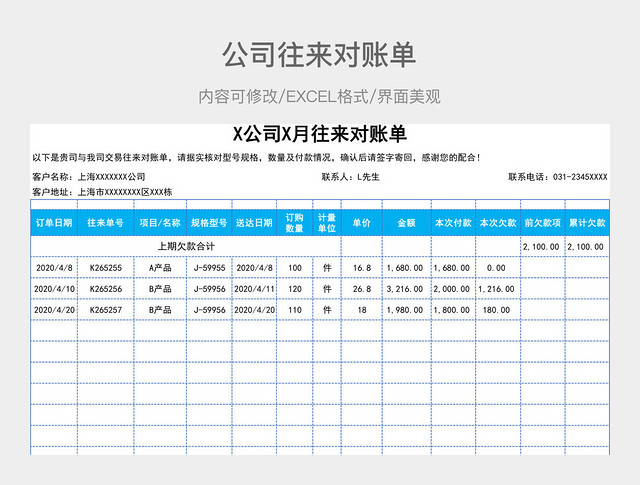Viewport: 640px width, 485px height.
Task: Select quantity cell 100
Action: coord(295,268)
